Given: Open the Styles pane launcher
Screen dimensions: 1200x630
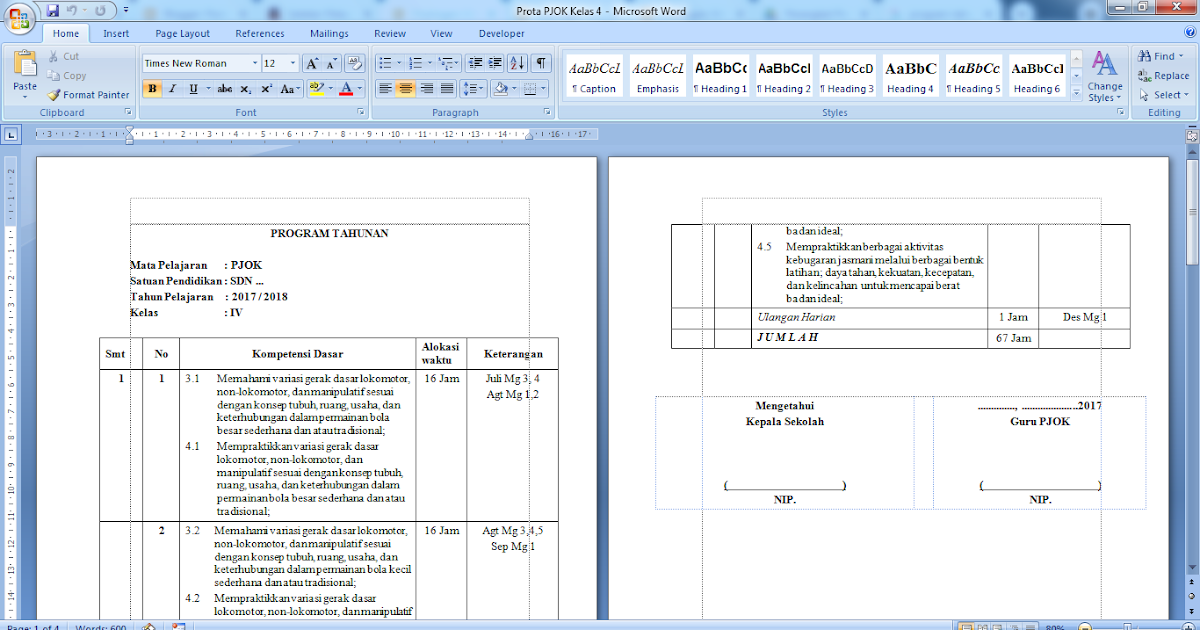Looking at the screenshot, I should click(1120, 113).
